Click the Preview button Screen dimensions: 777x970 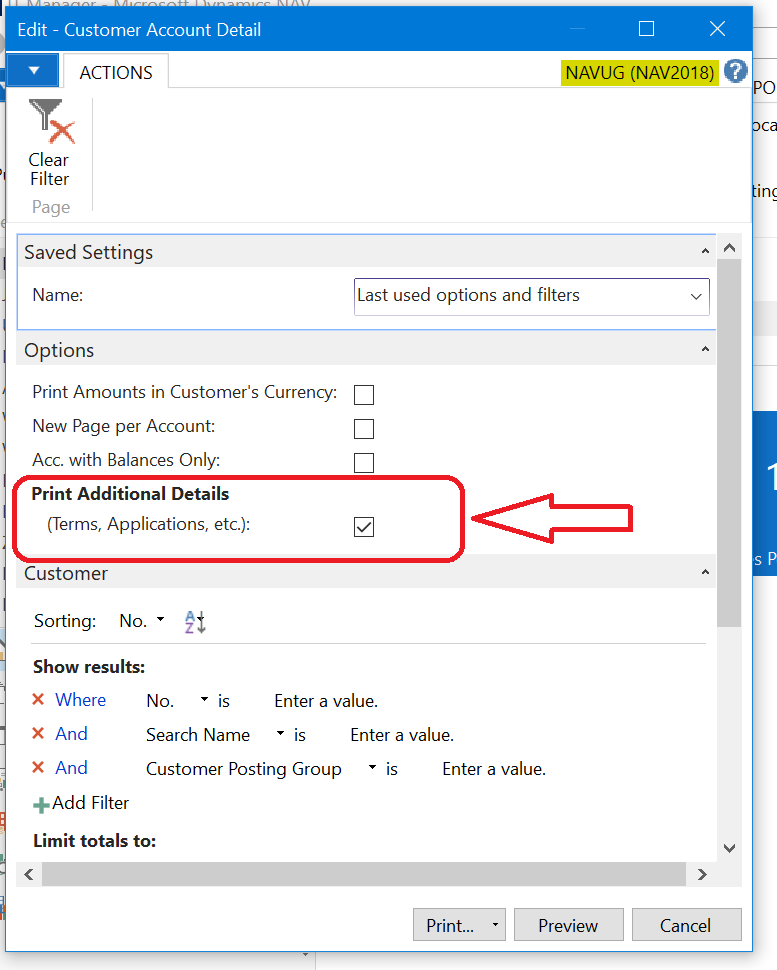568,925
